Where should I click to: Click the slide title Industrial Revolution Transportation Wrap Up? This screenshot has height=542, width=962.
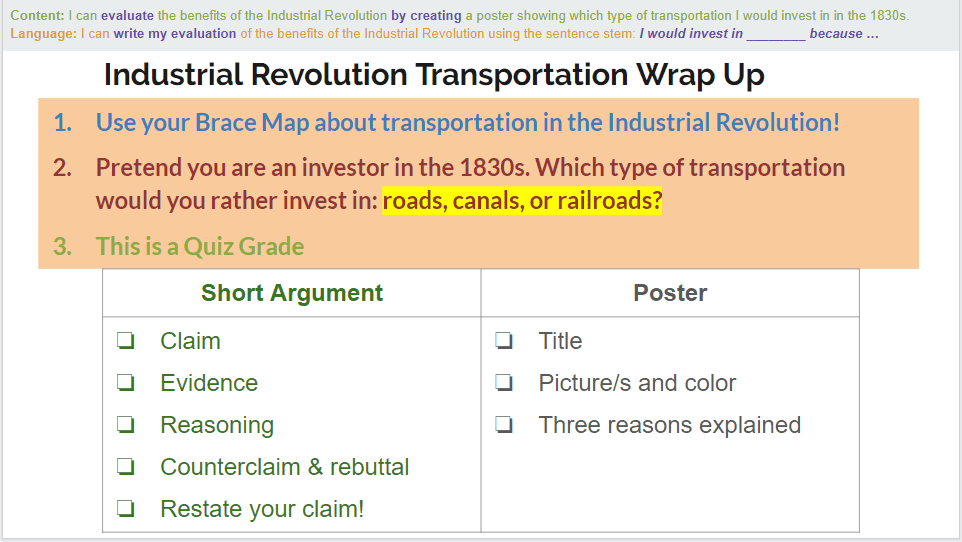[x=434, y=75]
